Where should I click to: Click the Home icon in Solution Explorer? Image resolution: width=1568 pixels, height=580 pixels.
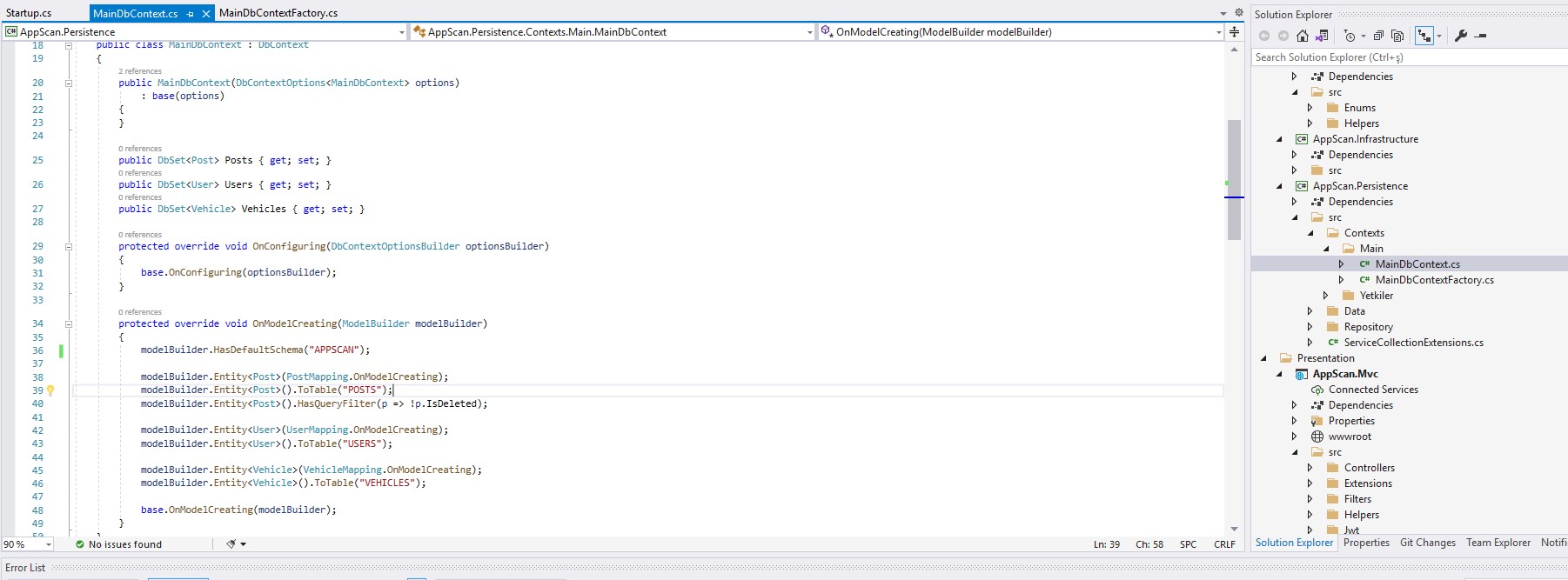click(x=1302, y=36)
